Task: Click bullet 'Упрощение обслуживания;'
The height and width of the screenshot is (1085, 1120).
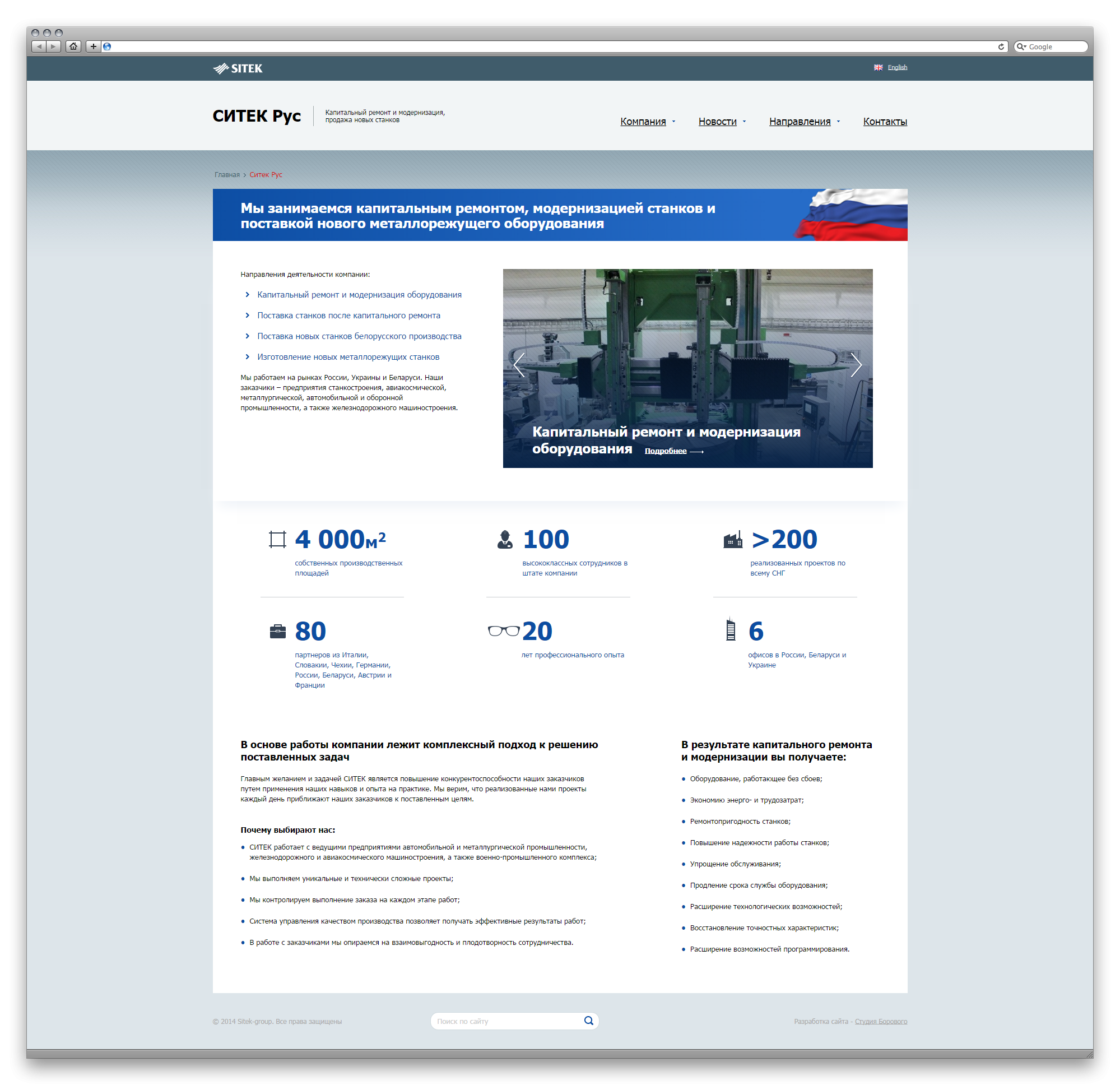Action: 736,864
